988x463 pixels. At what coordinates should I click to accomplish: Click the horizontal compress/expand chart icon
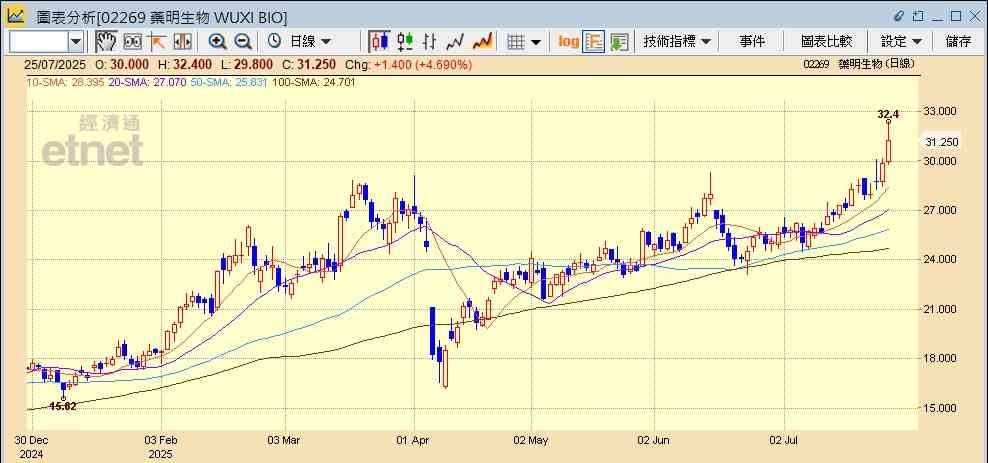tap(182, 42)
